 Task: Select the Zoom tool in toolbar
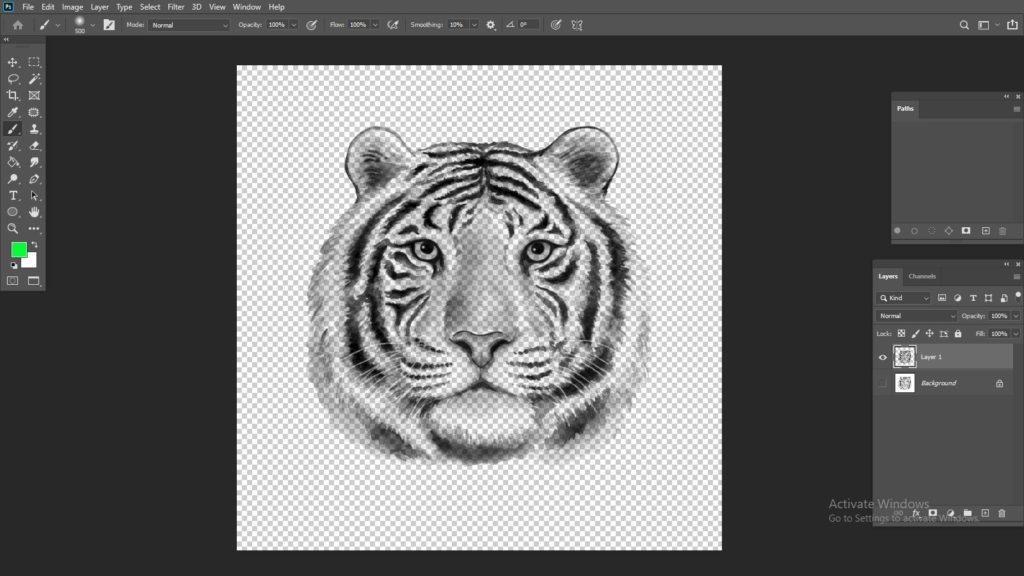point(12,229)
